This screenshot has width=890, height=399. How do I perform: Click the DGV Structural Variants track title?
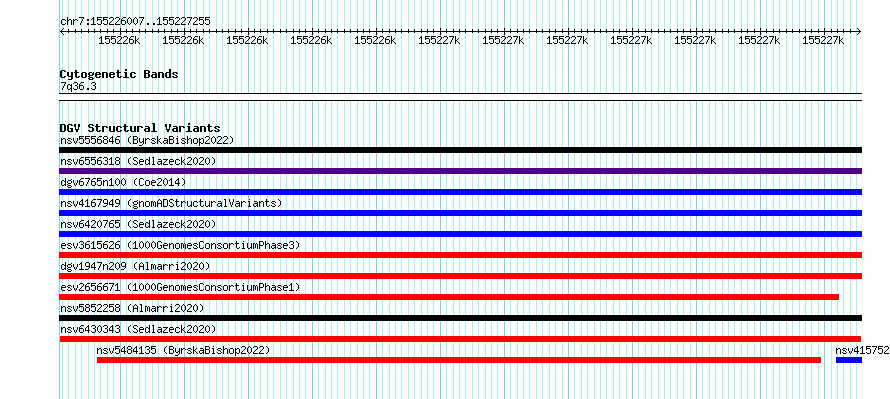click(x=140, y=128)
